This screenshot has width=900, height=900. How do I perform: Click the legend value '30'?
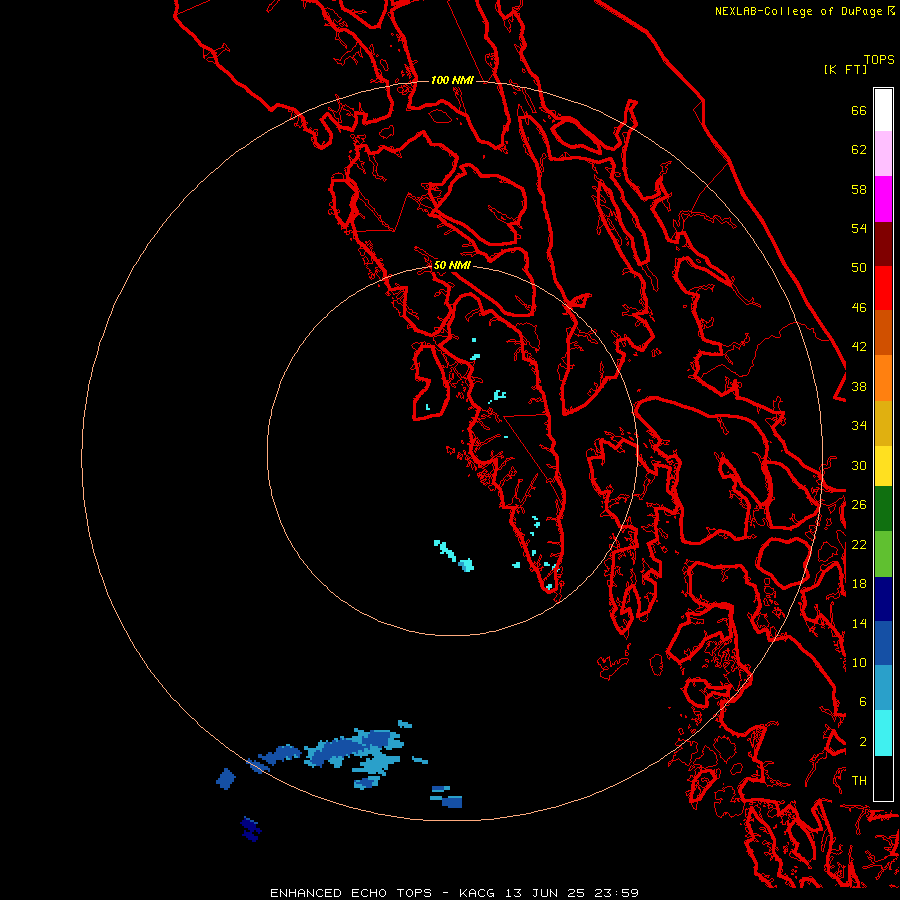click(859, 466)
